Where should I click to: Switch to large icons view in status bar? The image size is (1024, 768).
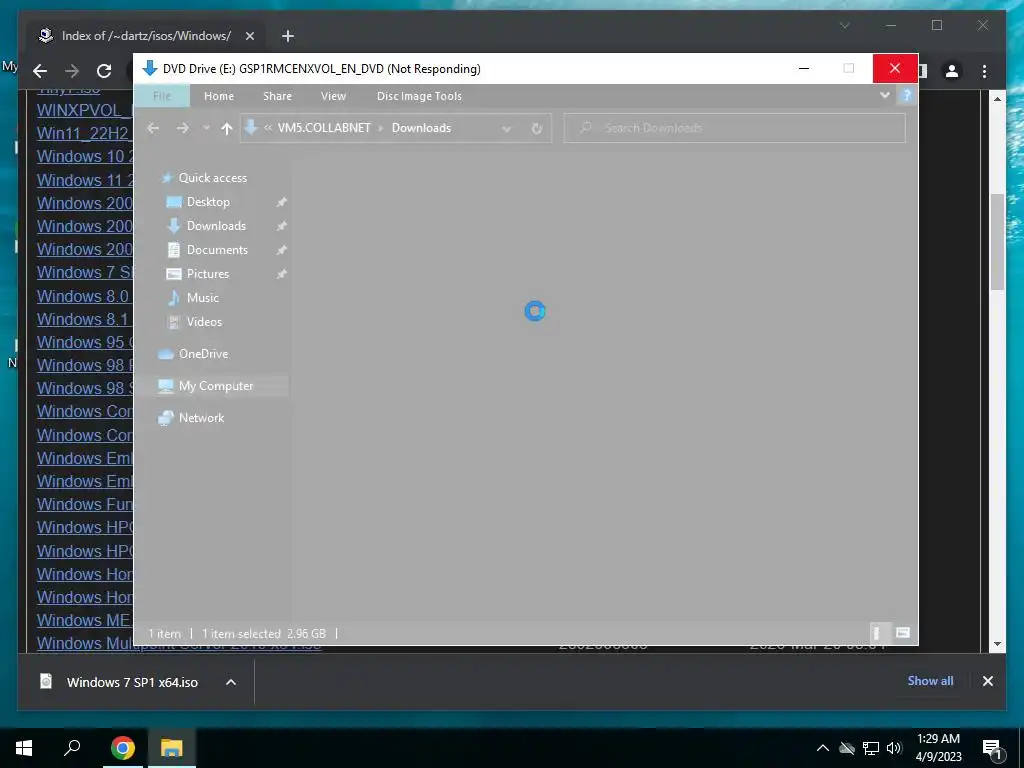(903, 633)
